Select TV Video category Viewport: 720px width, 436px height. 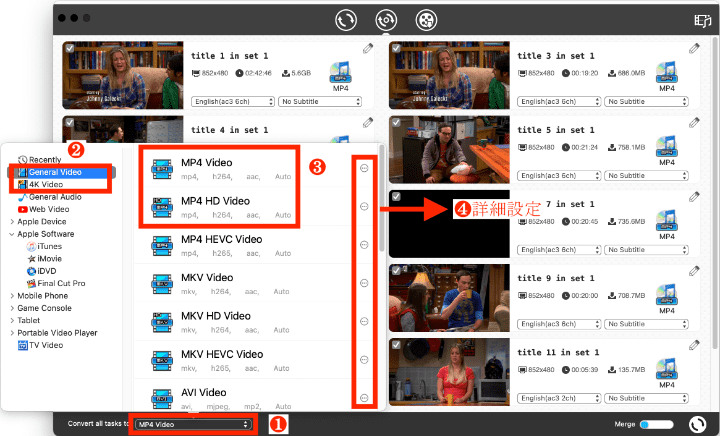tap(40, 345)
